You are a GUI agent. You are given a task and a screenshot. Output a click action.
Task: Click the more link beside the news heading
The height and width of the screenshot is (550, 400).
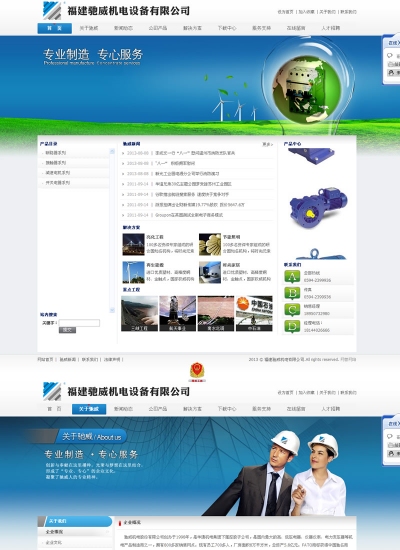(x=267, y=144)
